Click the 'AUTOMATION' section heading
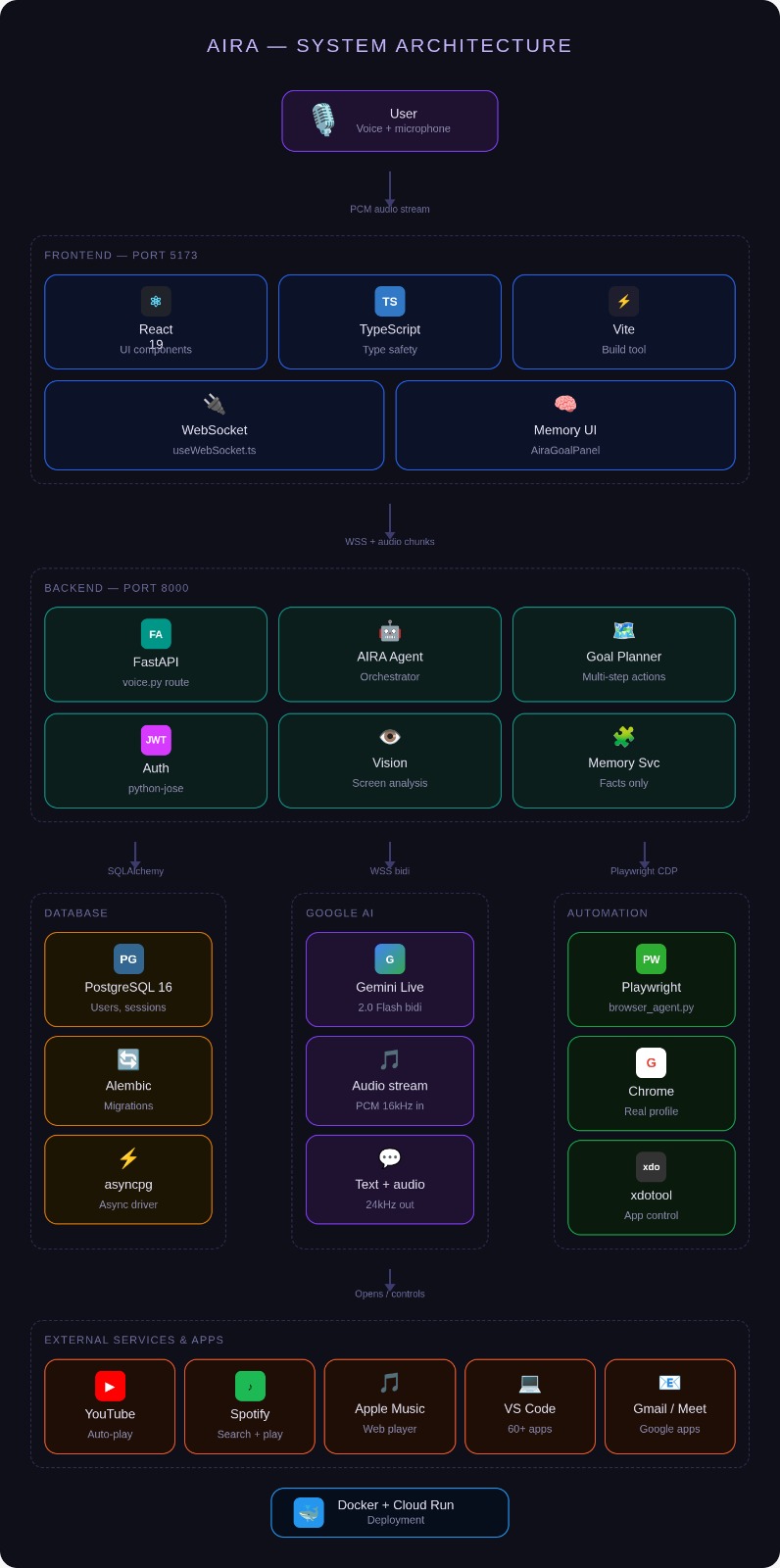This screenshot has width=780, height=1568. click(x=608, y=912)
